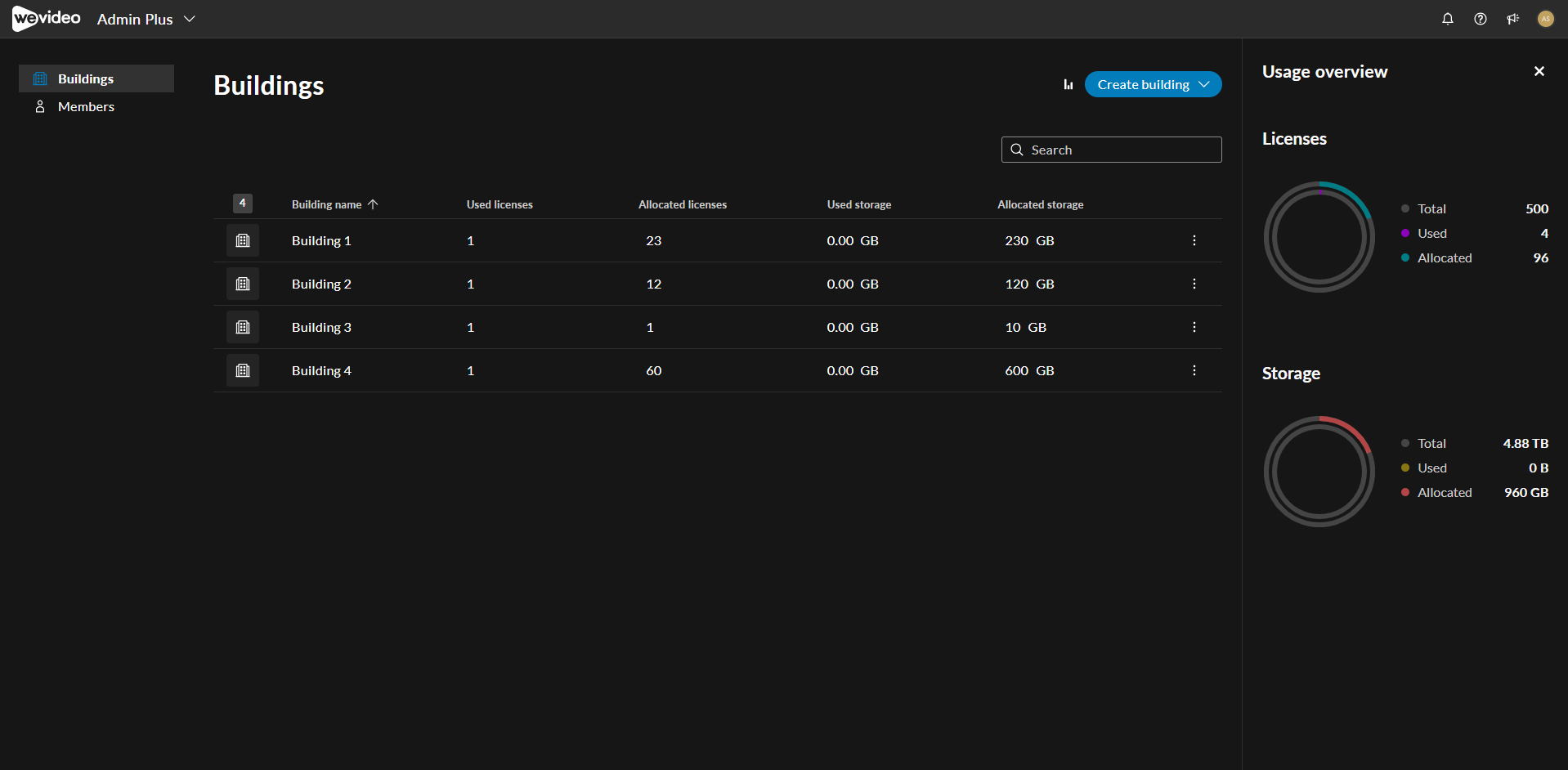1568x770 pixels.
Task: Open the announcements megaphone icon
Action: click(x=1512, y=19)
